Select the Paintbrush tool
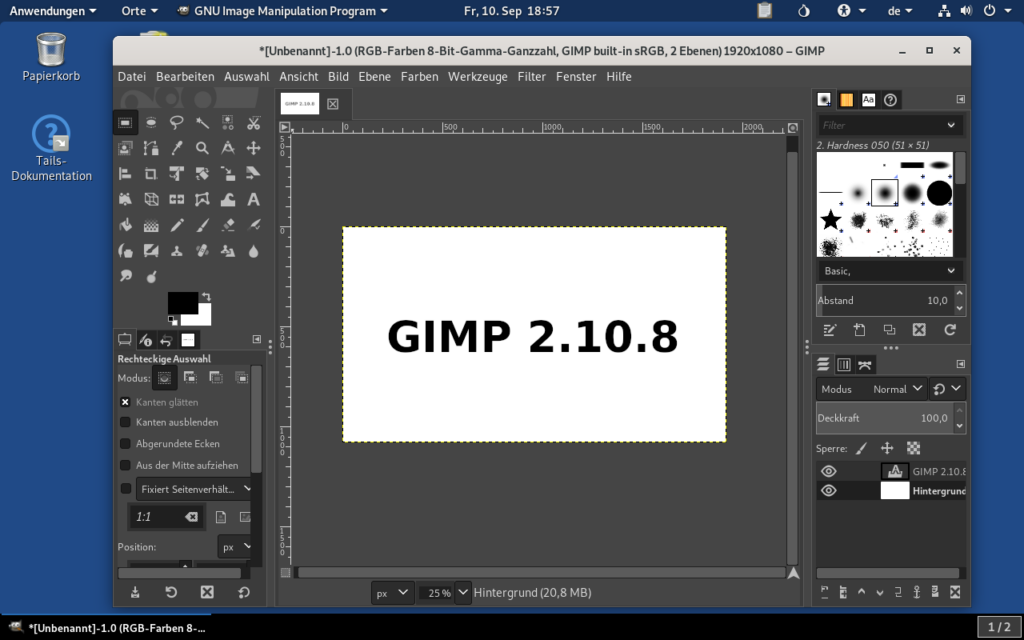Viewport: 1024px width, 640px height. (202, 225)
